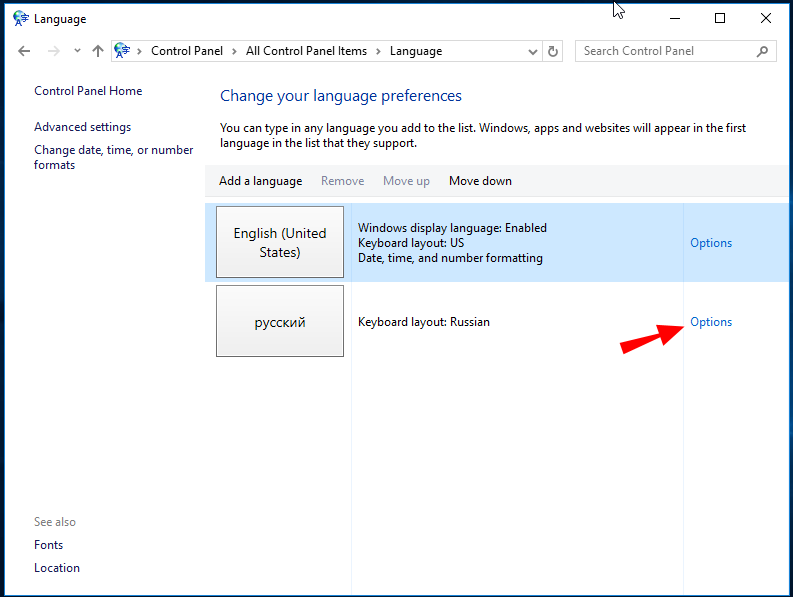
Task: Click 'Windows display language: Enabled' text
Action: click(x=452, y=228)
